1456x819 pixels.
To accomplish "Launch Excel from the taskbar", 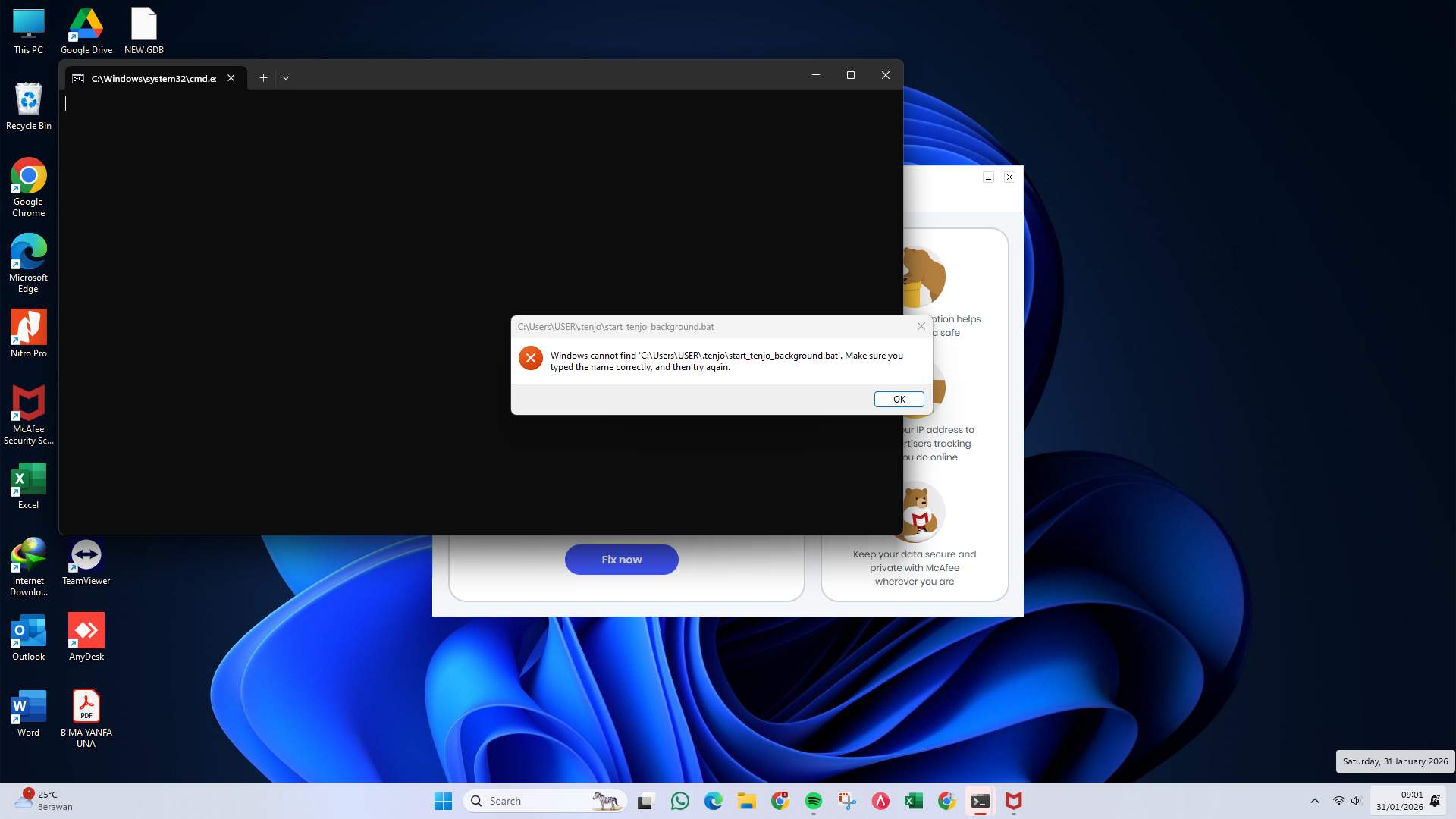I will click(x=912, y=800).
